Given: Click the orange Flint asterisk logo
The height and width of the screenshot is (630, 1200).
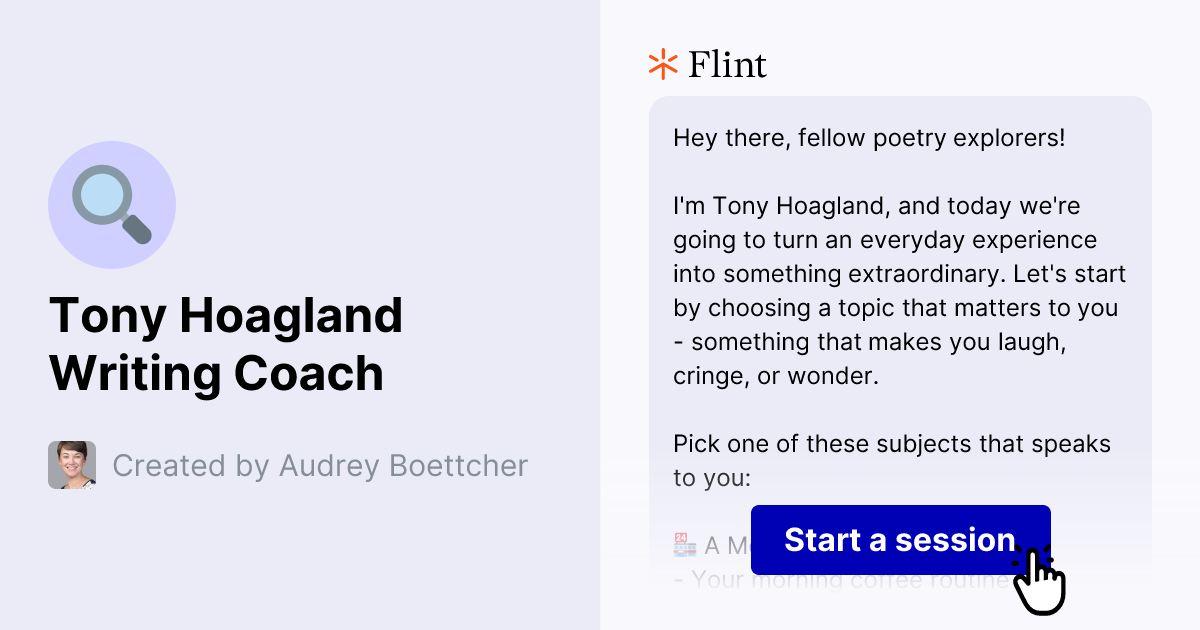Looking at the screenshot, I should pyautogui.click(x=661, y=64).
